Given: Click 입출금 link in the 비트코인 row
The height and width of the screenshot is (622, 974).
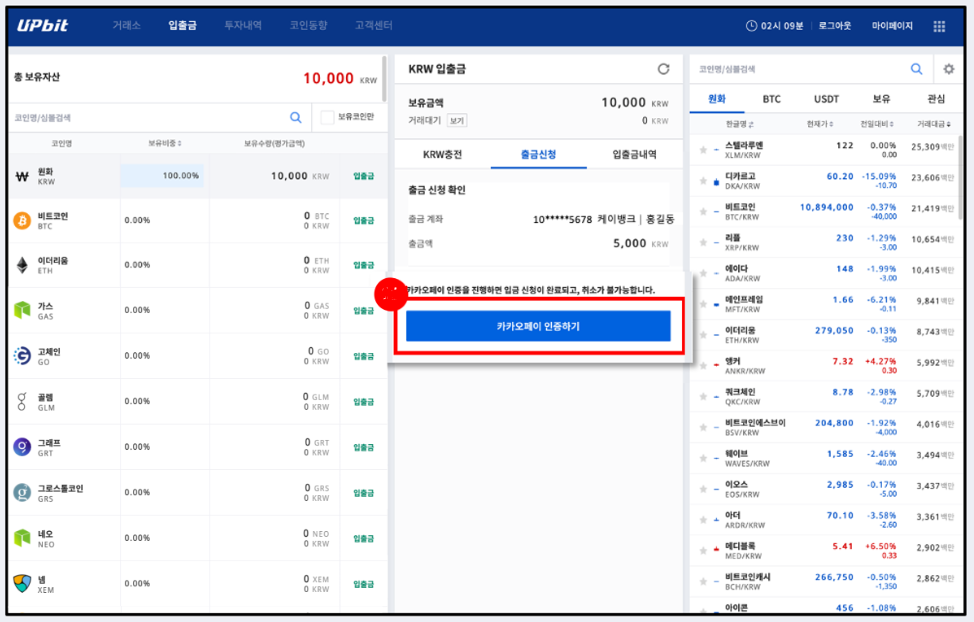Looking at the screenshot, I should pyautogui.click(x=363, y=221).
